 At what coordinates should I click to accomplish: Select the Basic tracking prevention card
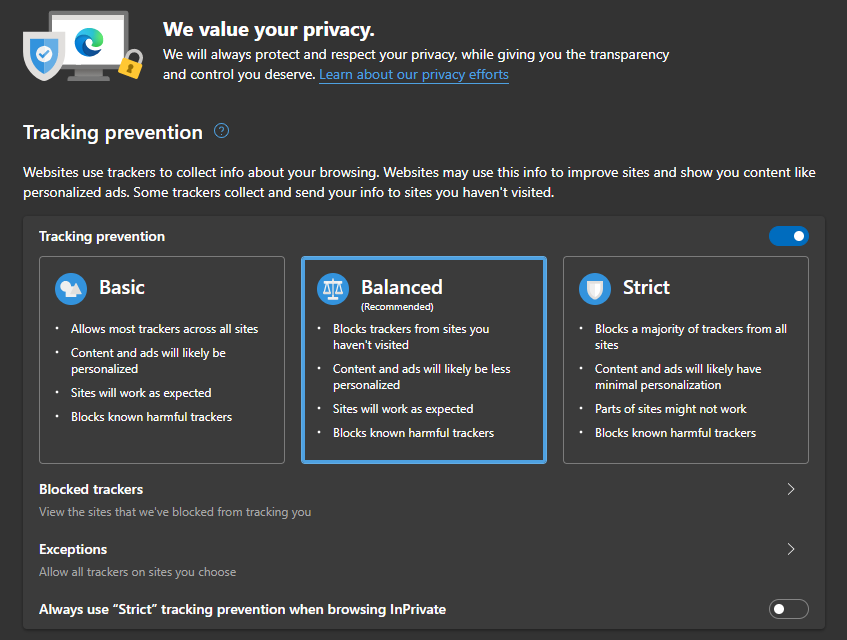162,360
